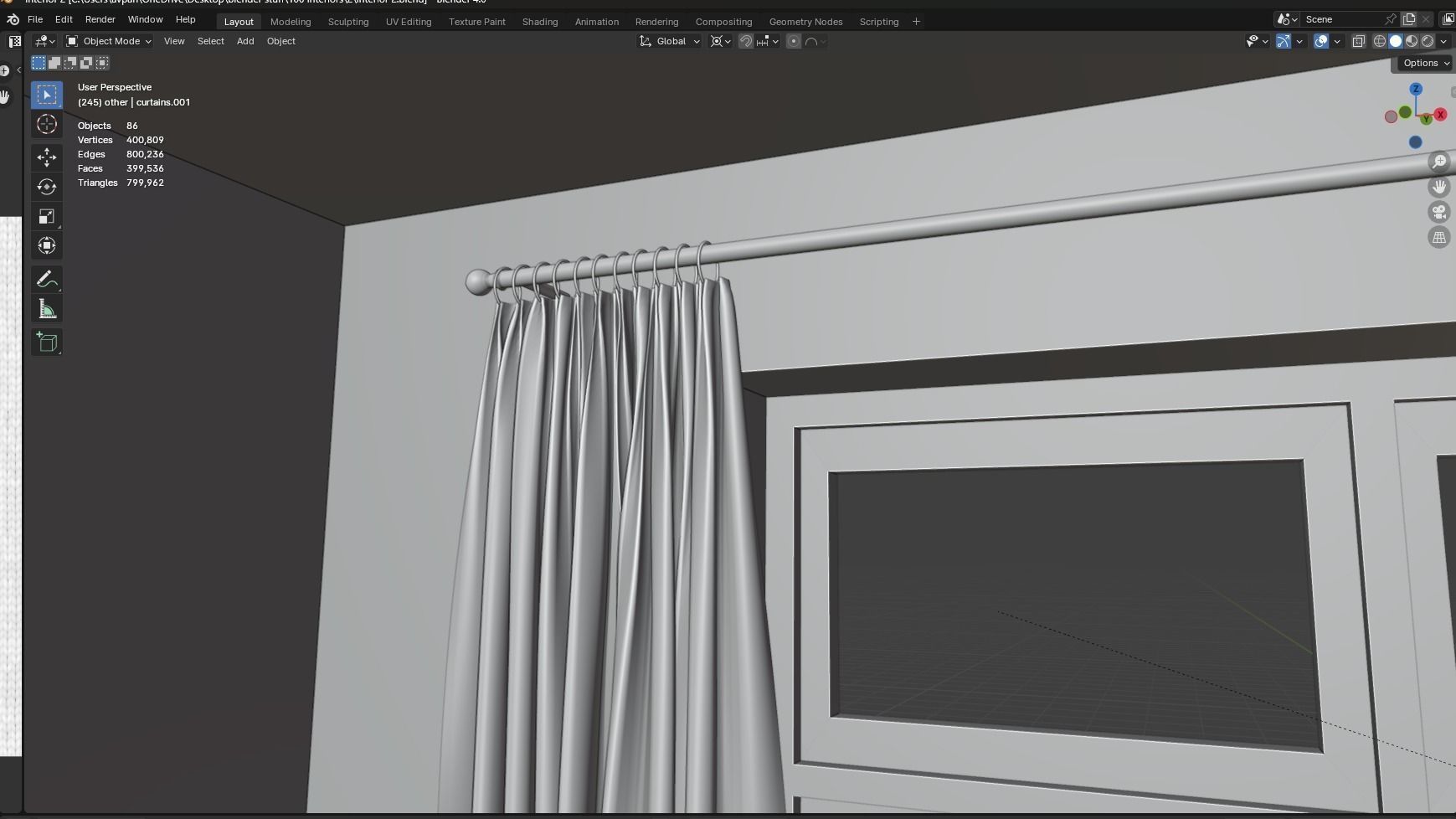Set selection mode to Subtract

[x=70, y=63]
